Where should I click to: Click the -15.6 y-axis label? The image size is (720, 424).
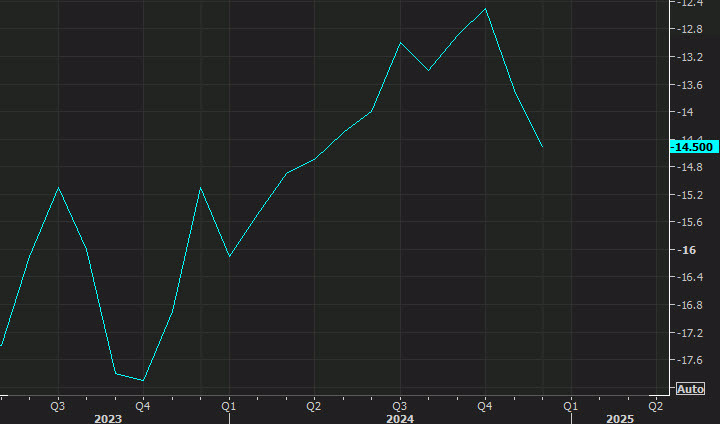point(690,222)
